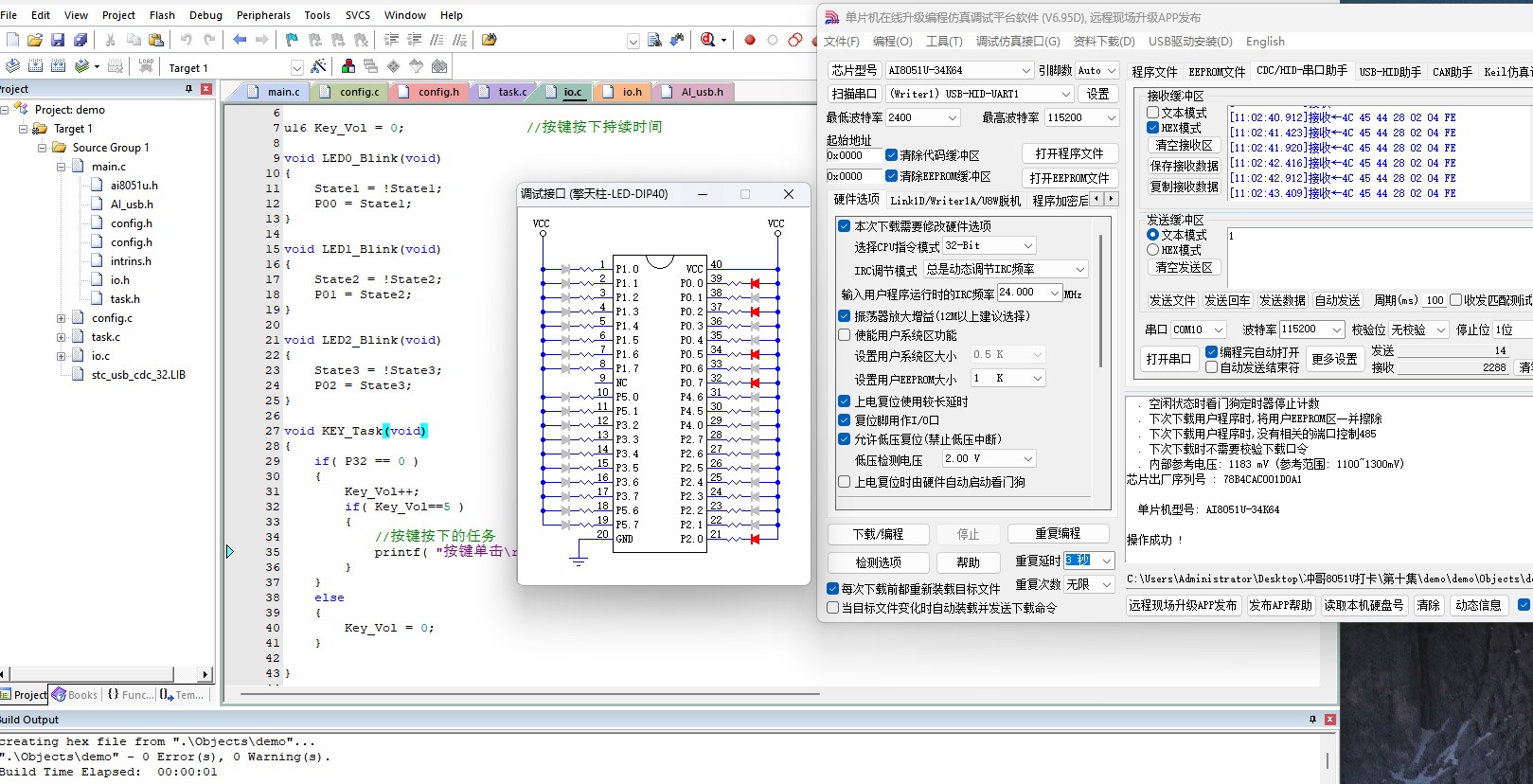Insert a breakpoint with the red dot icon
The image size is (1533, 784).
[x=750, y=40]
